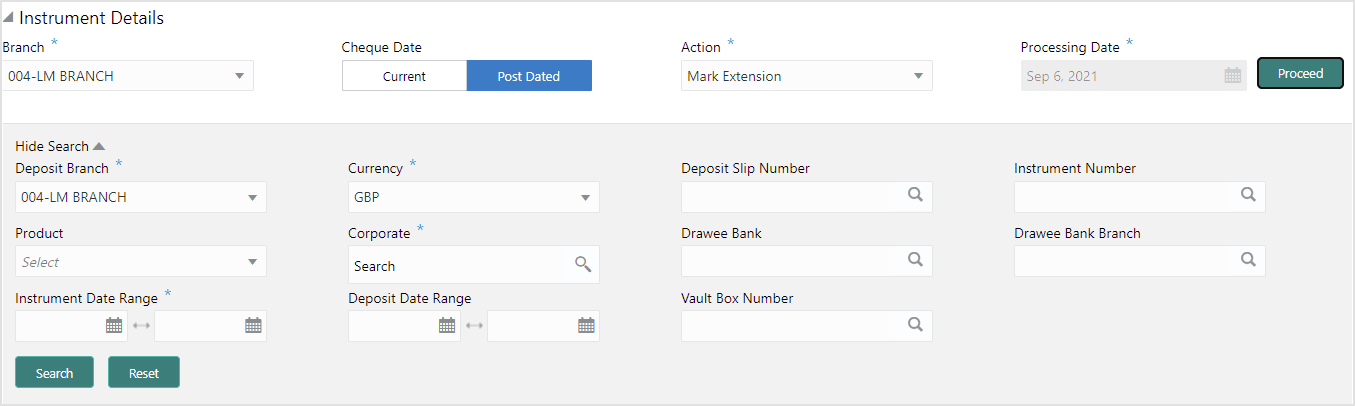Click the Deposit Slip Number search icon
Screen dimensions: 1355x406
(915, 195)
